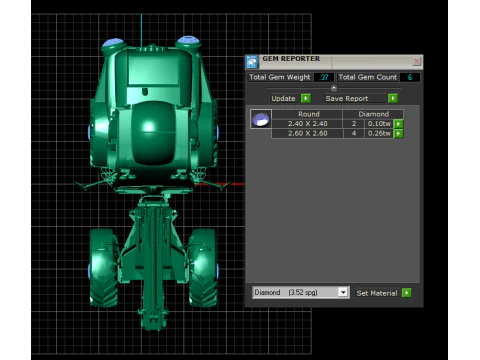480x360 pixels.
Task: Click the Total Gem Weight value field
Action: point(324,77)
